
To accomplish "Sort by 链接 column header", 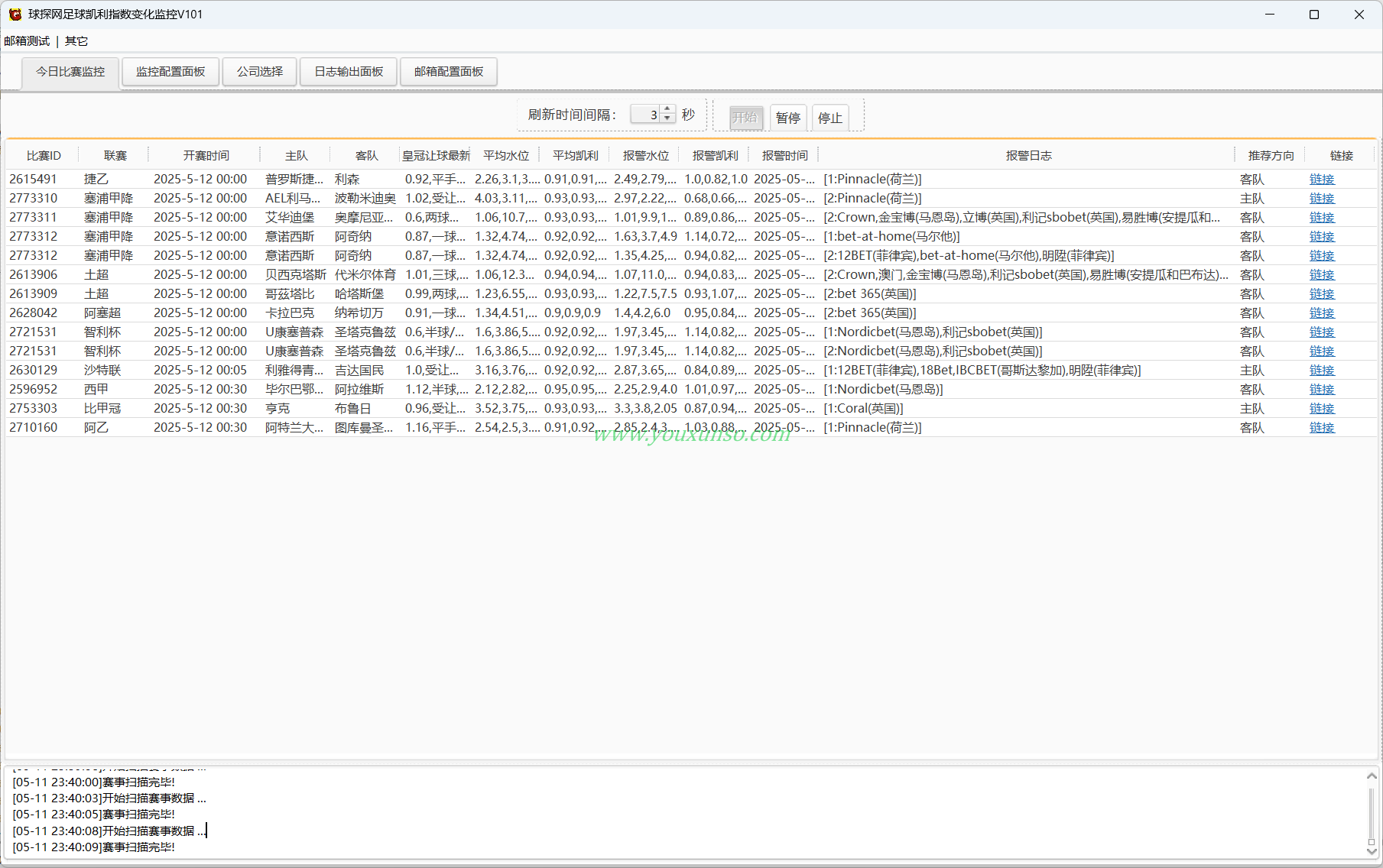I will [x=1341, y=156].
